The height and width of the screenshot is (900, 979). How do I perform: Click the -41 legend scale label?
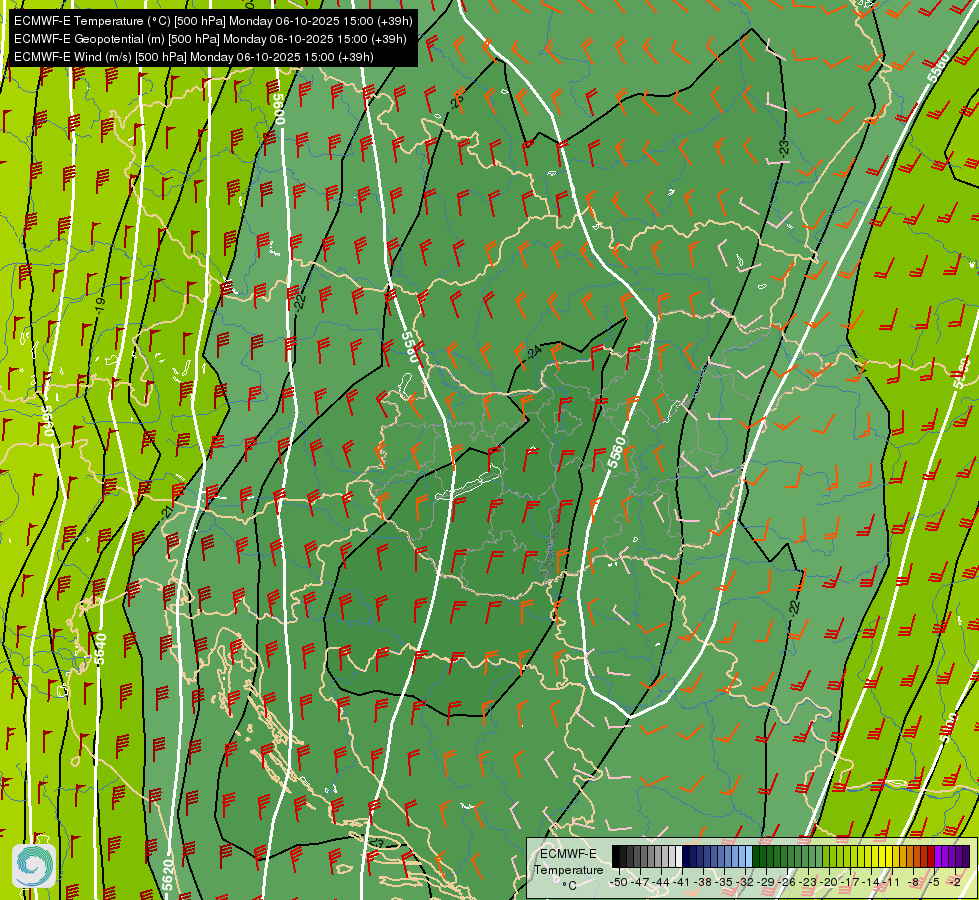(x=682, y=882)
